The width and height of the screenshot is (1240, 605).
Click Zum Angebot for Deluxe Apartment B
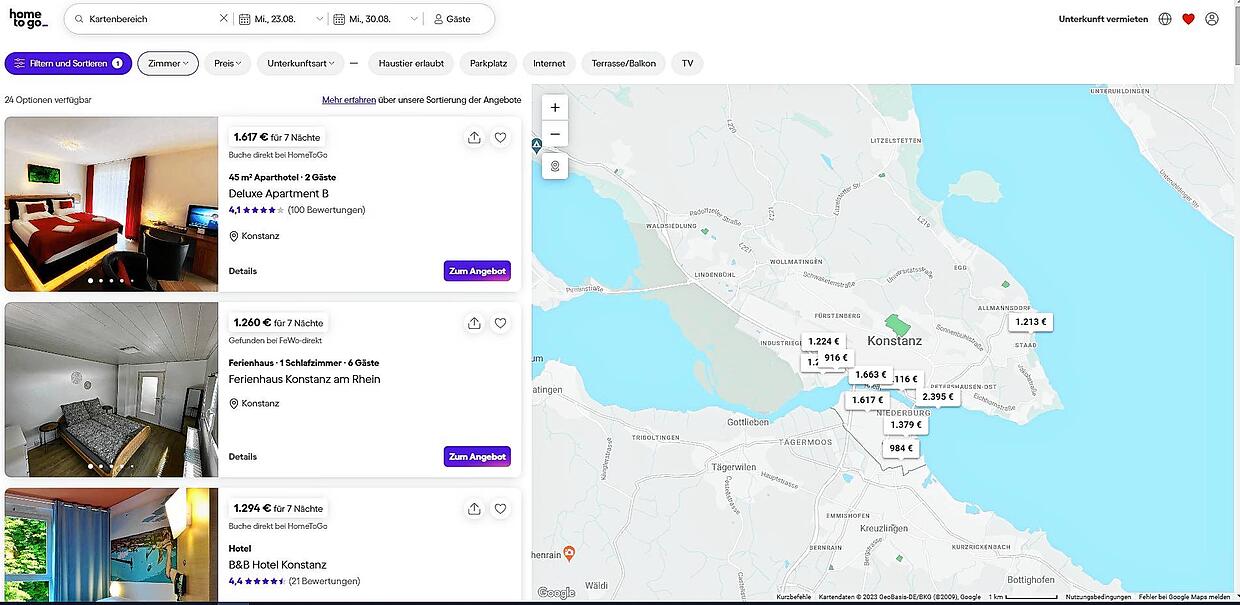477,271
